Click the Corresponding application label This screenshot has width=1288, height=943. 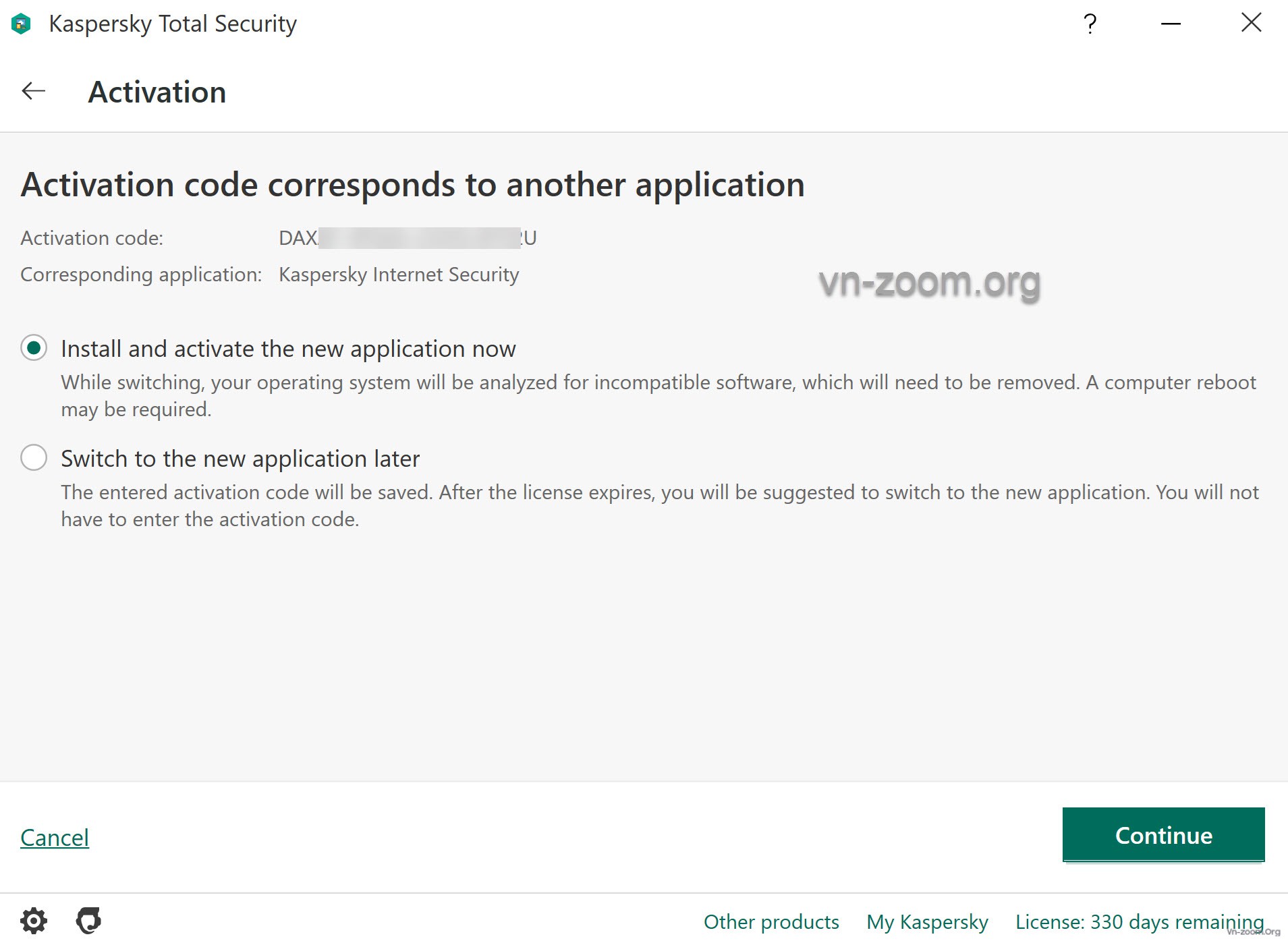[x=141, y=275]
